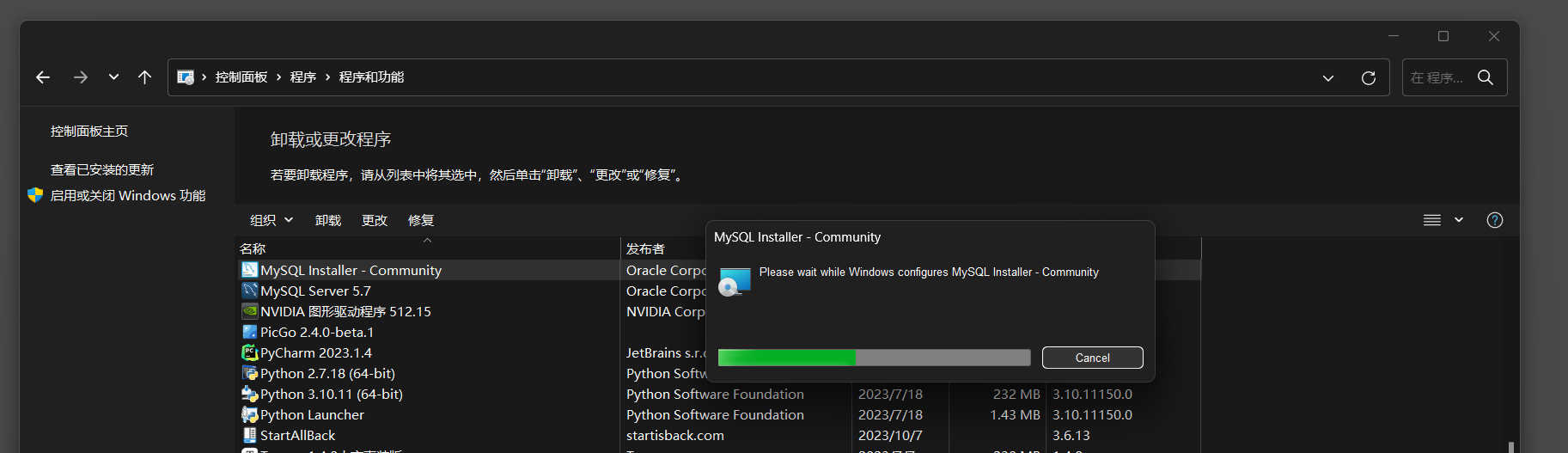Click the PyCharm program icon
The width and height of the screenshot is (1568, 453).
[x=250, y=352]
